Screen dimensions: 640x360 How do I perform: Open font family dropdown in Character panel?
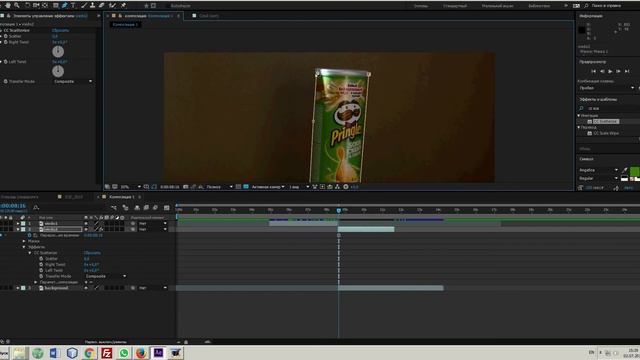point(598,170)
